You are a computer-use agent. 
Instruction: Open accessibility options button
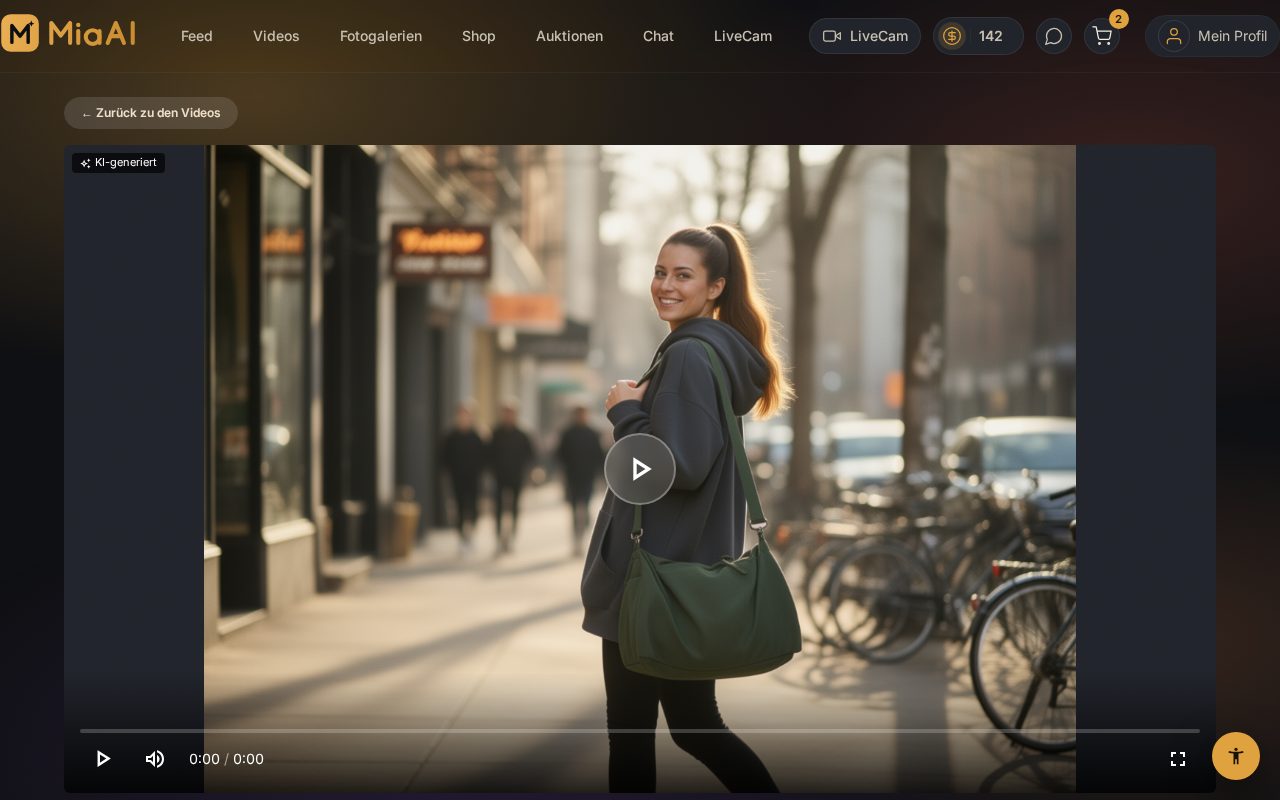coord(1236,756)
